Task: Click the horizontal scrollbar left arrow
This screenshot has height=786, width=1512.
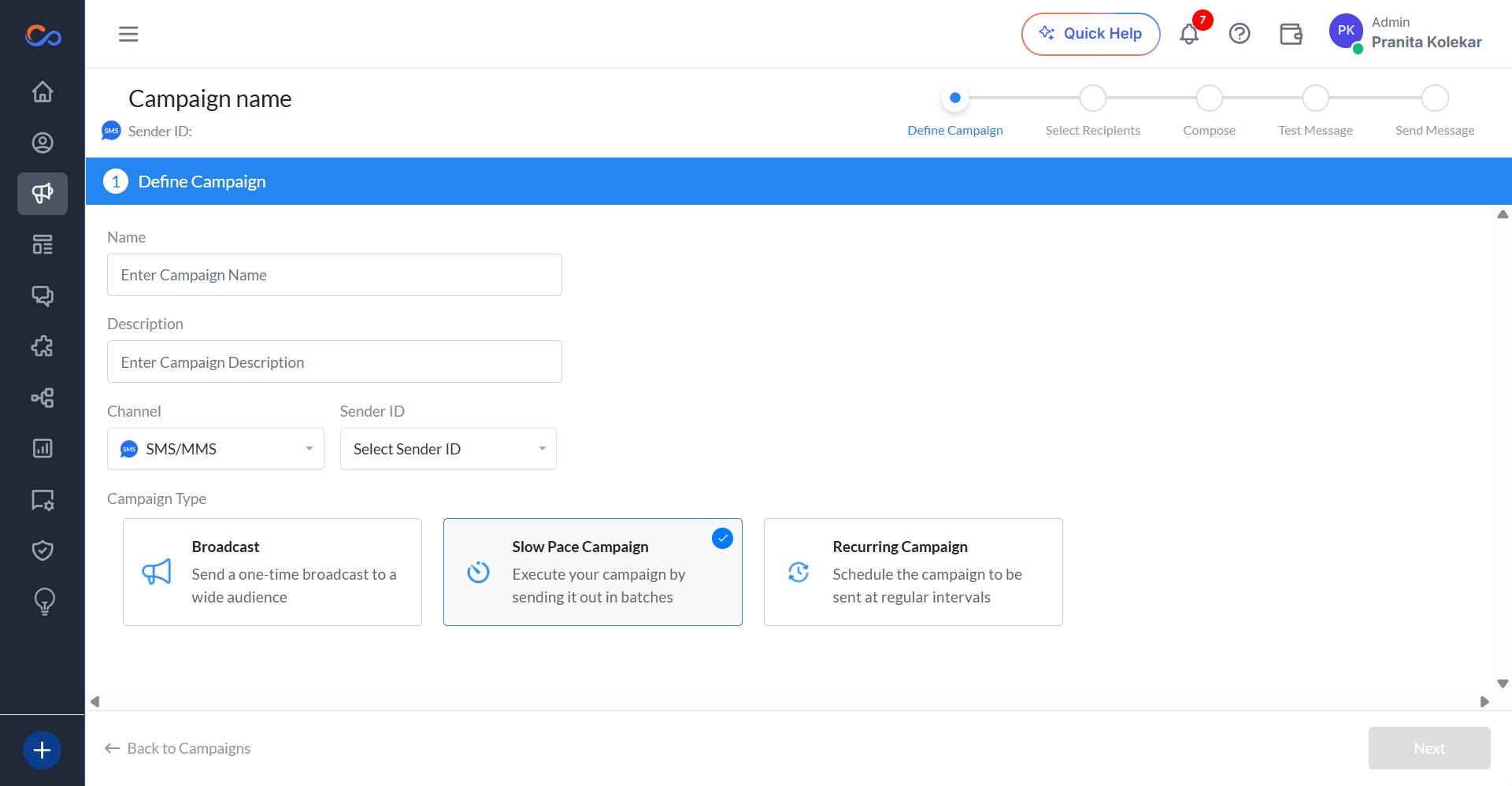Action: (x=95, y=702)
